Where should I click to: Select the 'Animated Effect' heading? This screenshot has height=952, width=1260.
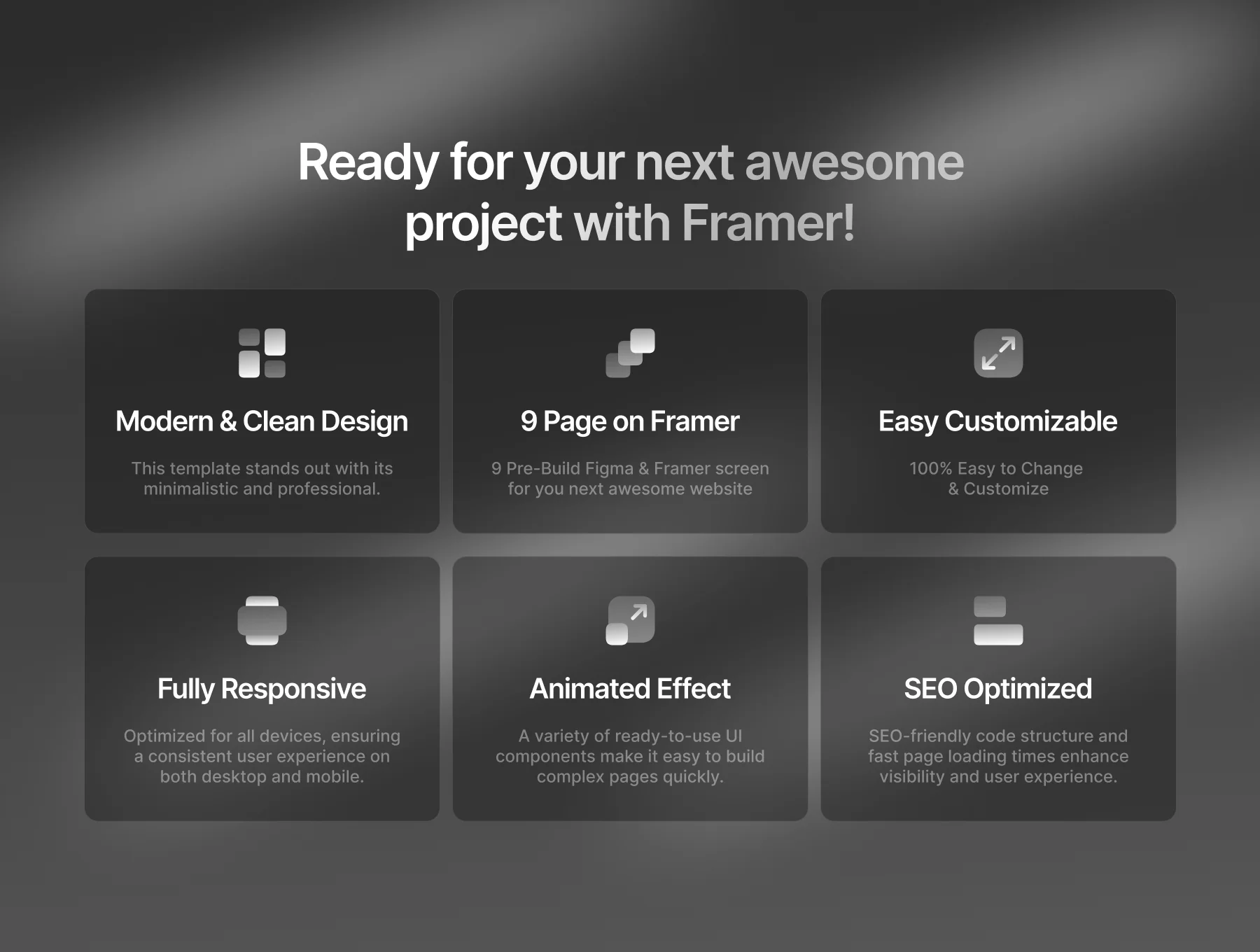tap(630, 689)
